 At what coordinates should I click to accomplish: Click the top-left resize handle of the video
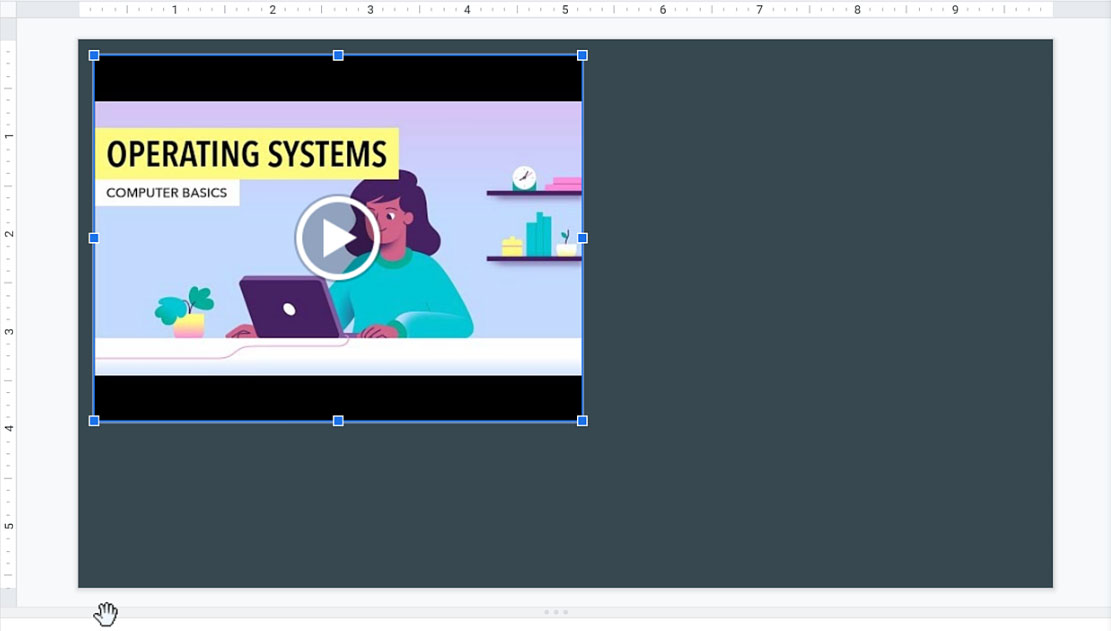tap(94, 56)
